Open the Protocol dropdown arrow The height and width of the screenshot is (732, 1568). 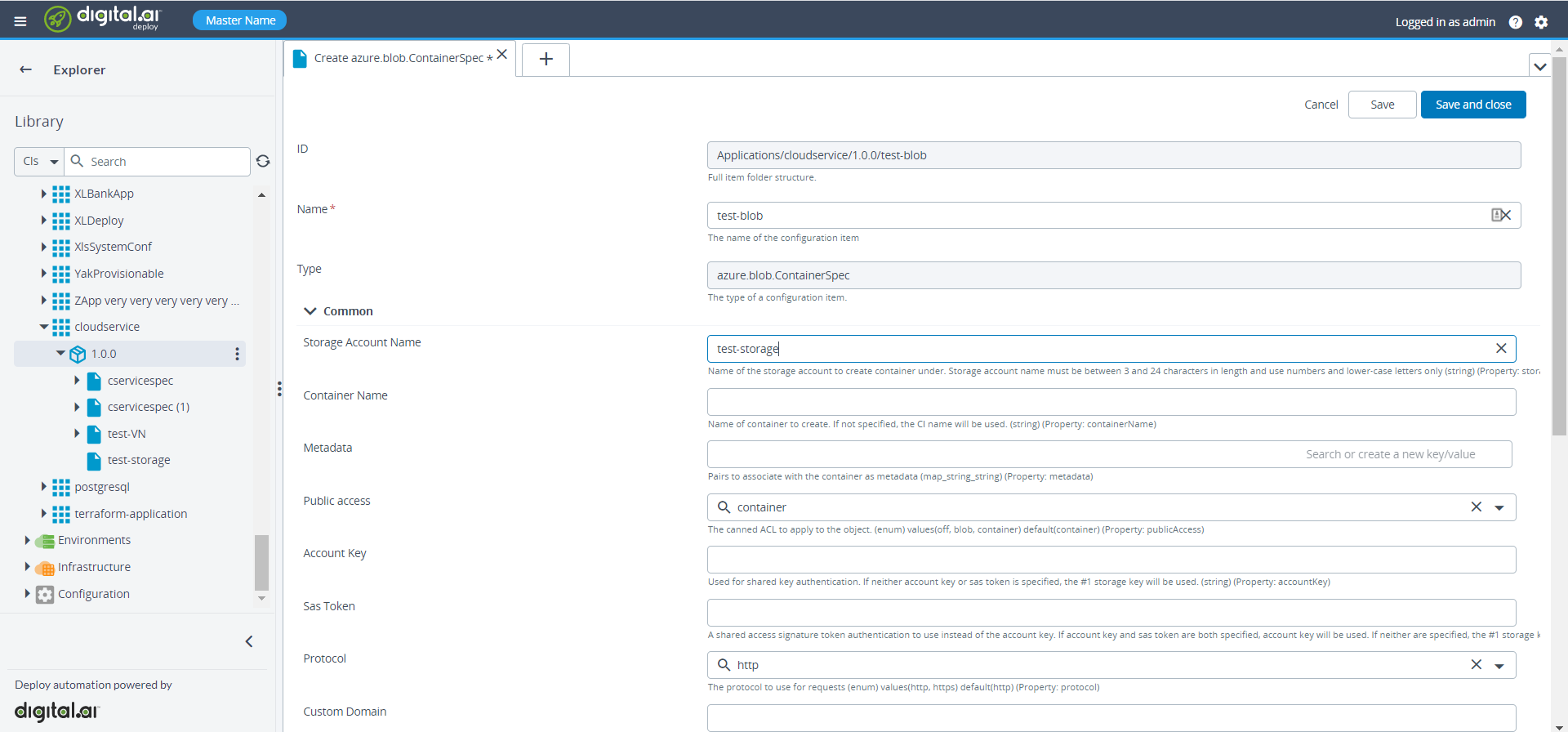pyautogui.click(x=1499, y=665)
